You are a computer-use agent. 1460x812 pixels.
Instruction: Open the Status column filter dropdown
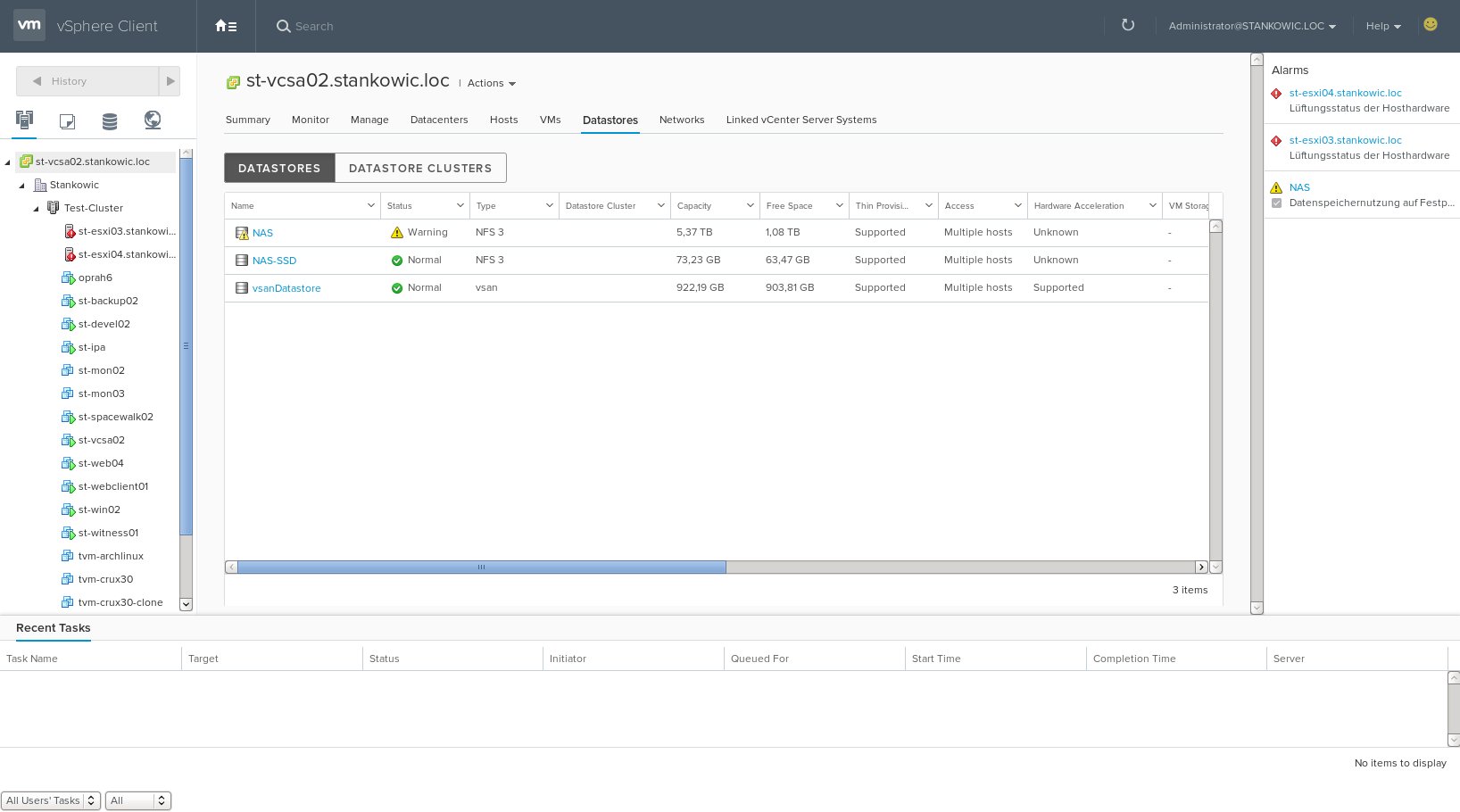point(460,205)
